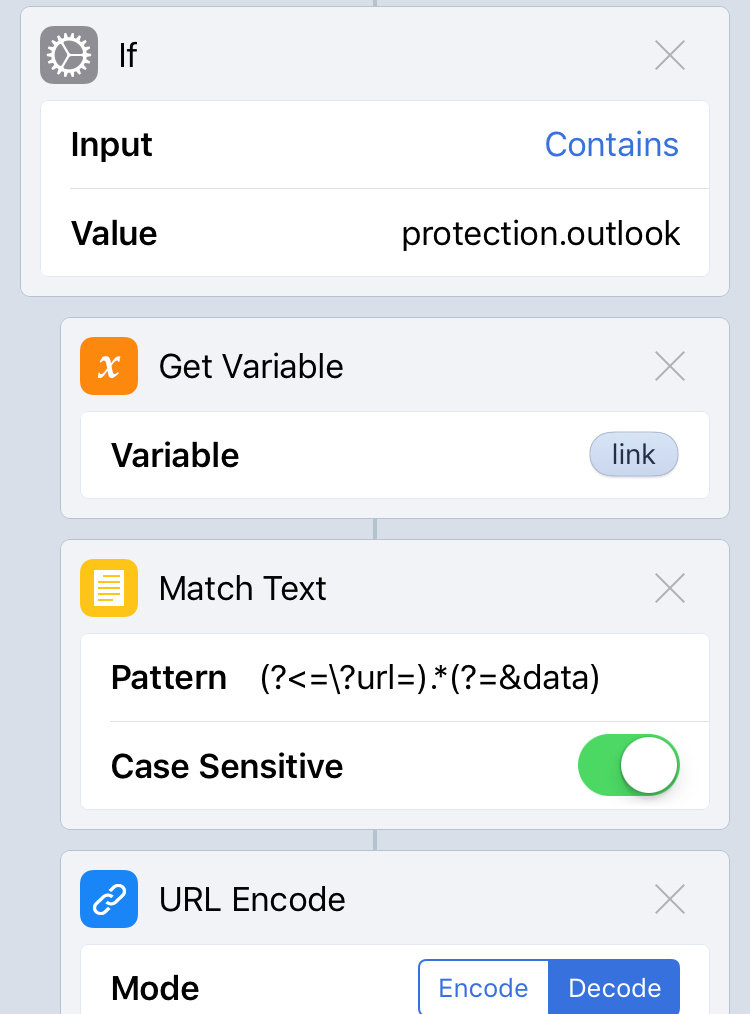
Task: Remove the Match Text action
Action: [669, 588]
